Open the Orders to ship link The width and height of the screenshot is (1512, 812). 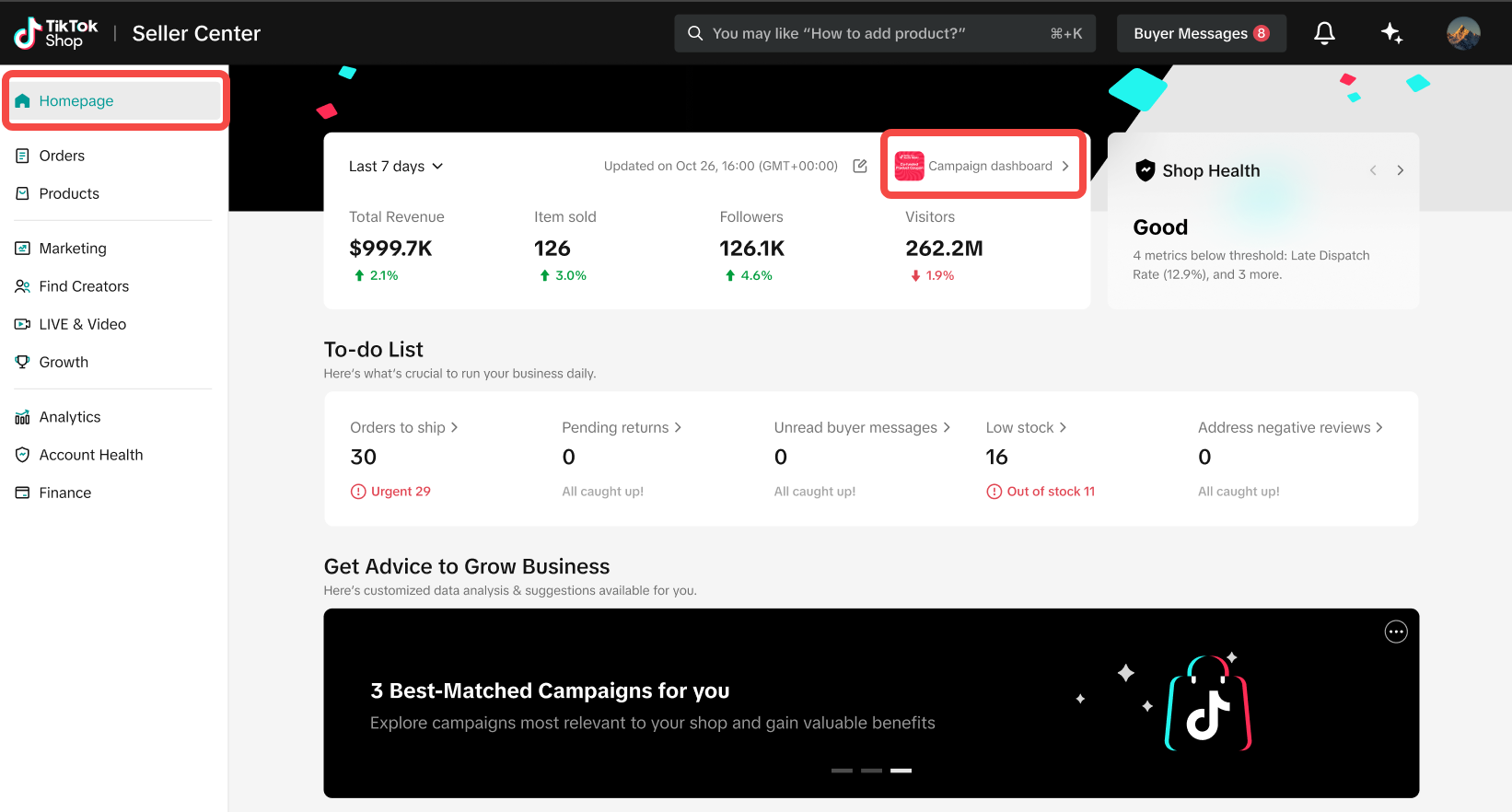(x=403, y=427)
